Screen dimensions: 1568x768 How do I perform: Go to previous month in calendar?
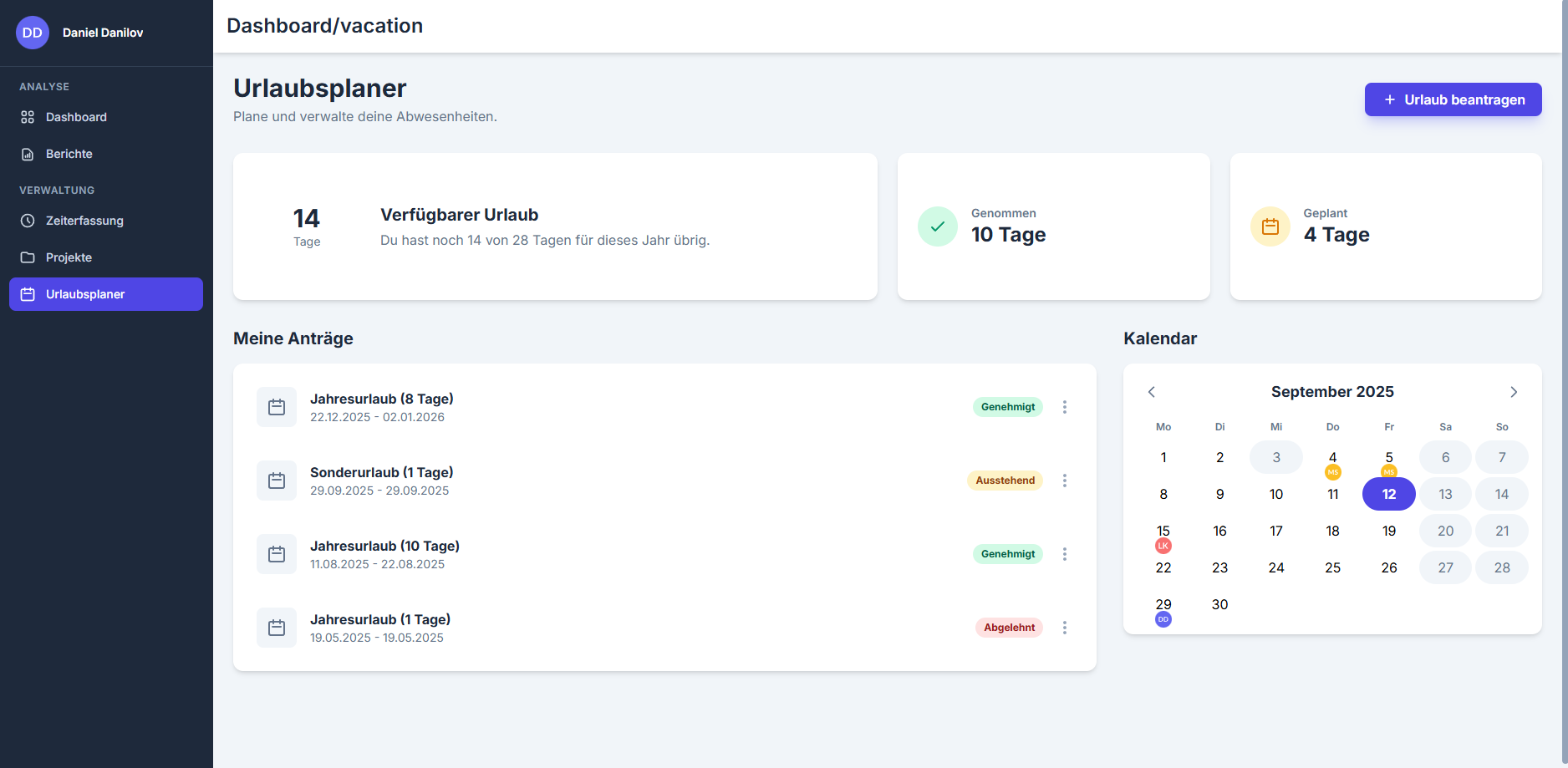pyautogui.click(x=1151, y=392)
